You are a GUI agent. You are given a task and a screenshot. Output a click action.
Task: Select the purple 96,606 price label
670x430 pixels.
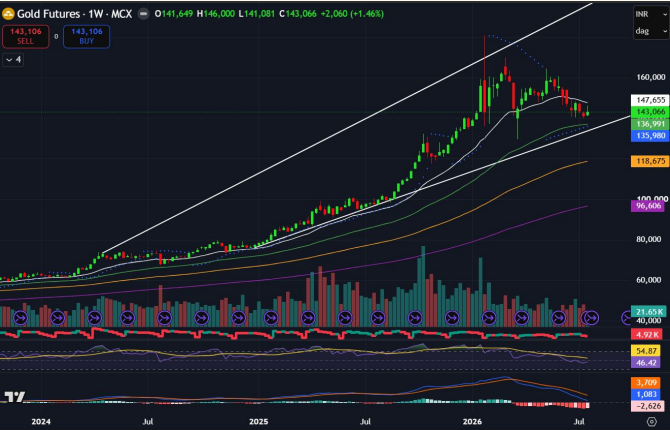click(x=648, y=206)
